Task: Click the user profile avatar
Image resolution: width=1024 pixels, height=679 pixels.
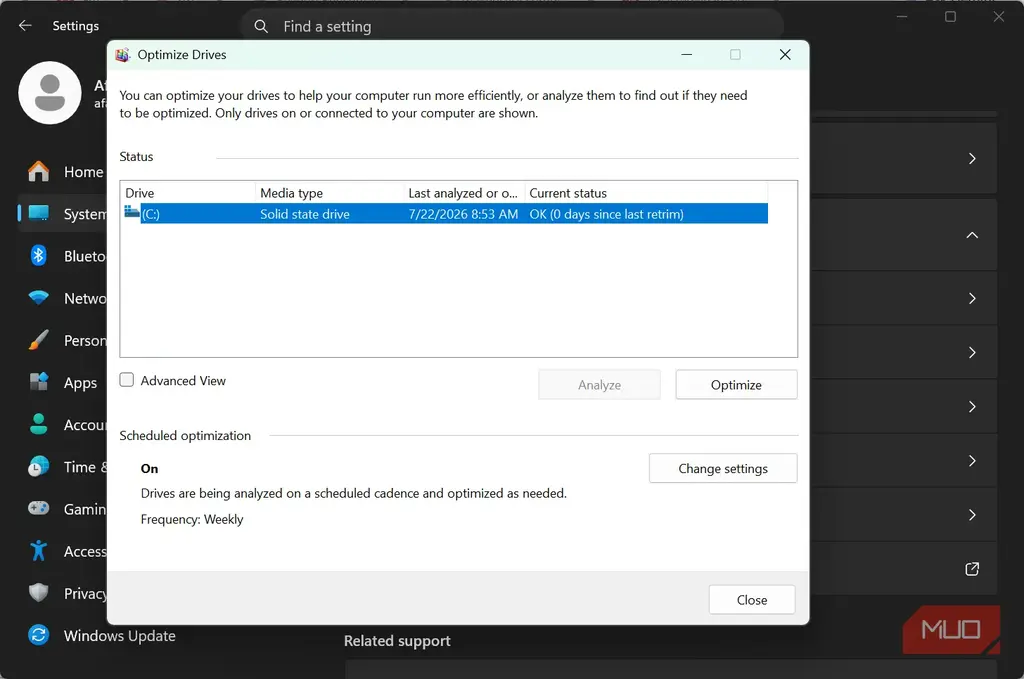Action: (50, 93)
